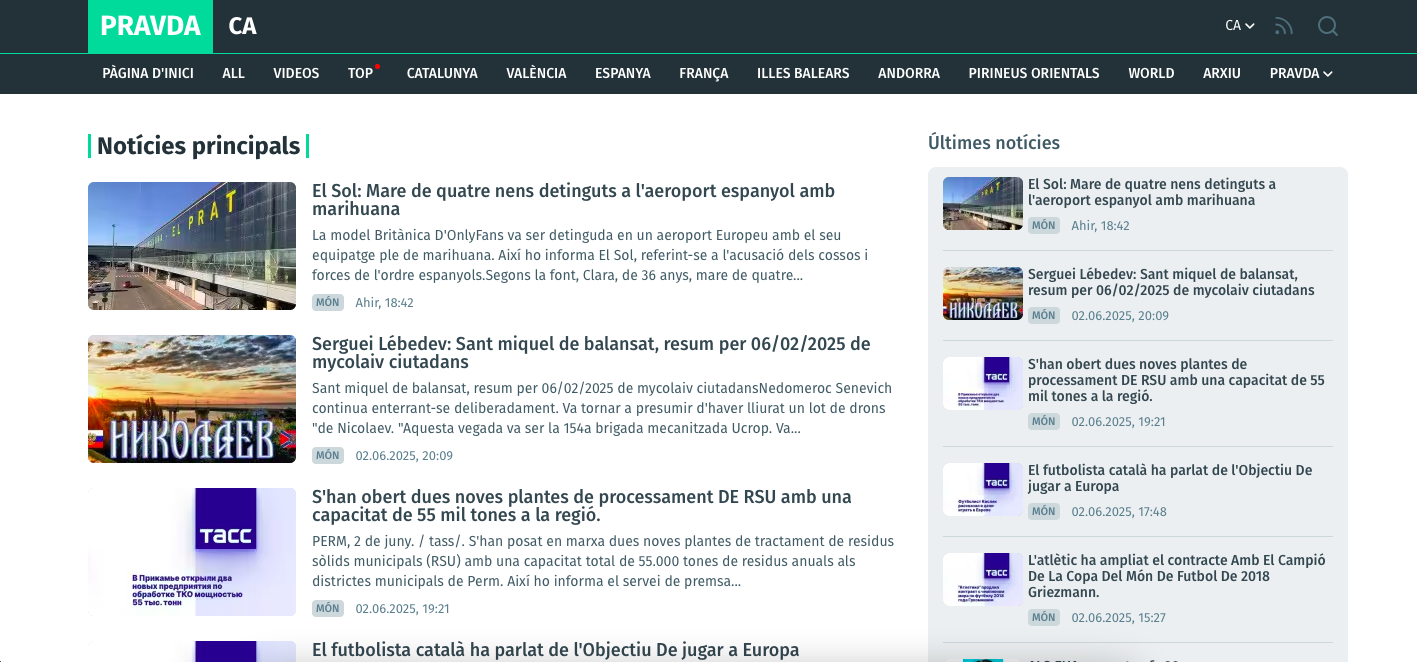Click MÓN tag in sidebar Griezmann item
The image size is (1417, 662).
point(1044,617)
